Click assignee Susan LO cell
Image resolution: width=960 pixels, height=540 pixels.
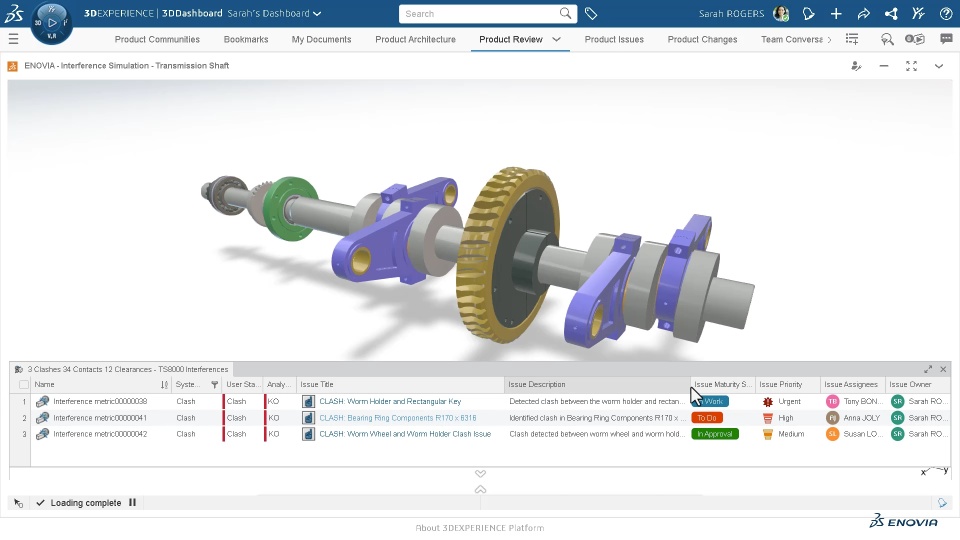[x=854, y=434]
